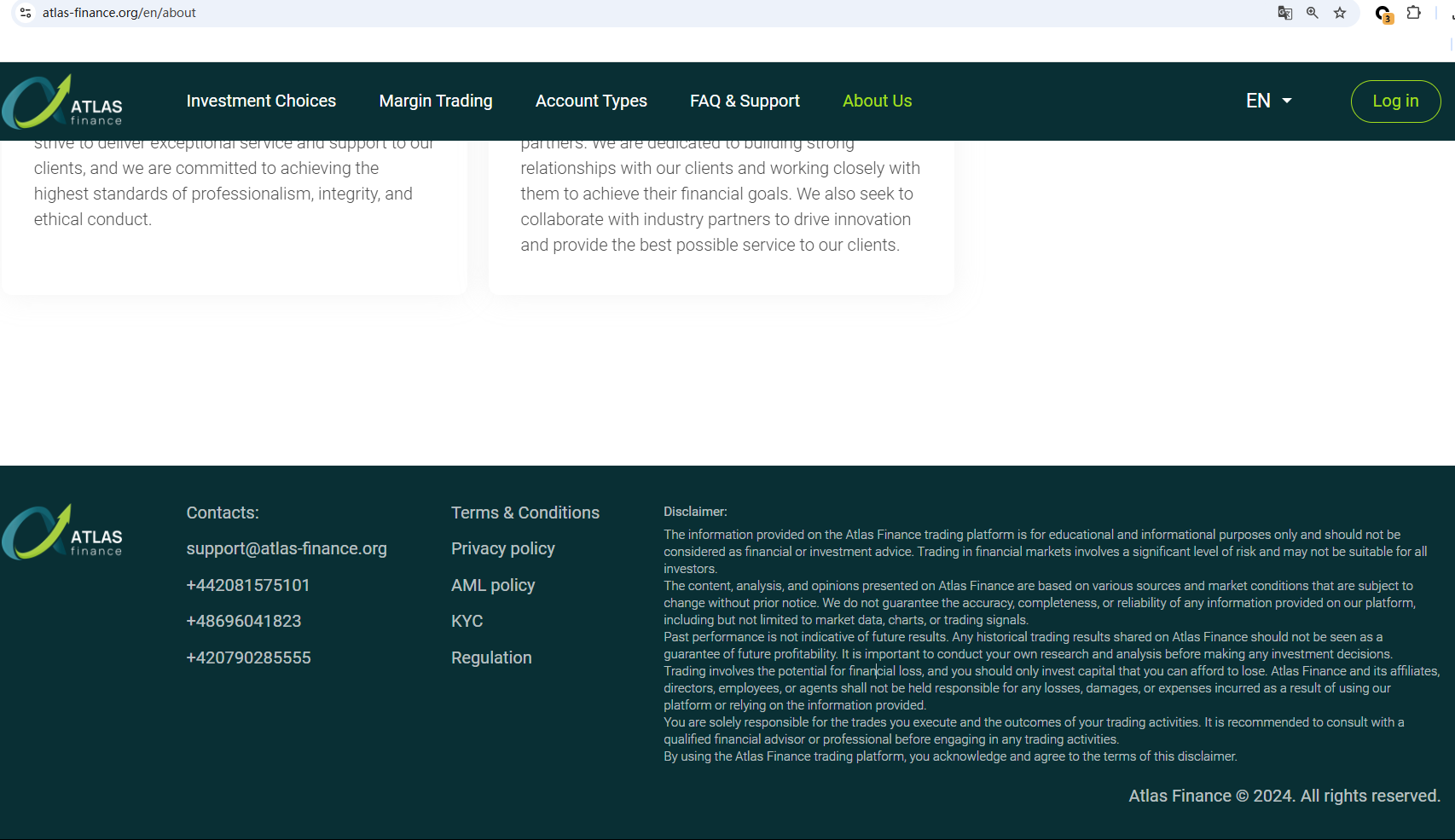Go to Margin Trading page
Screen dimensions: 1455x840
click(436, 101)
